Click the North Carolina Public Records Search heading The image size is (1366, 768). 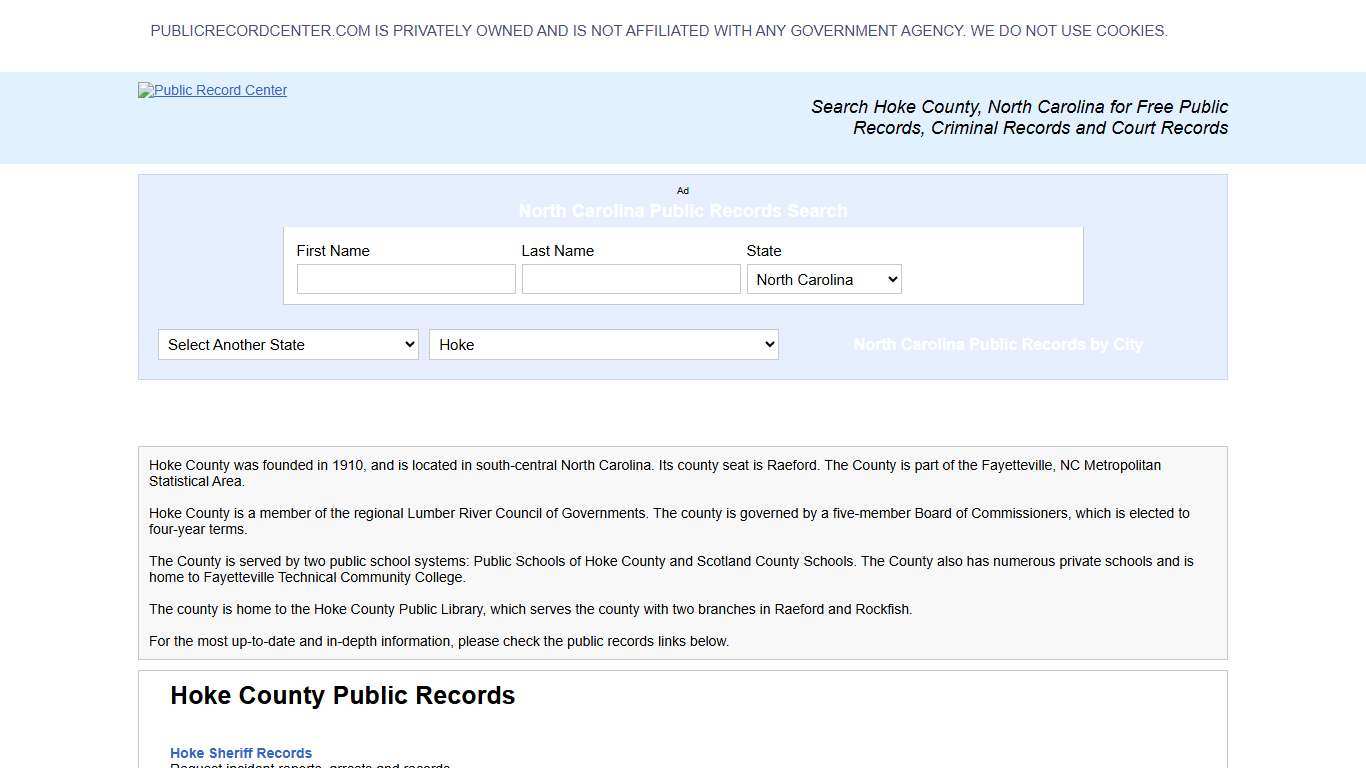pos(683,211)
